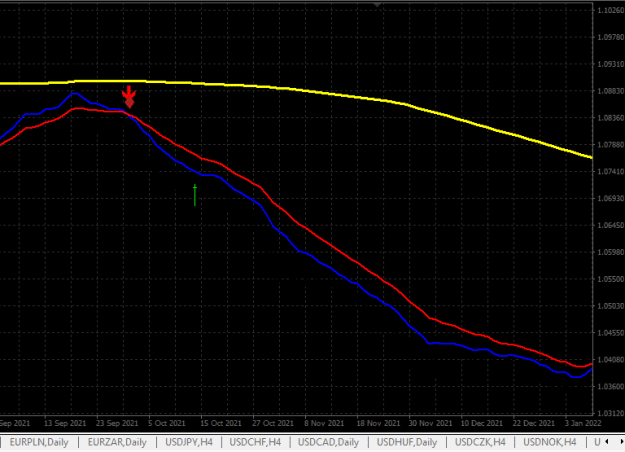Click the 1.05980 price label

click(x=611, y=252)
